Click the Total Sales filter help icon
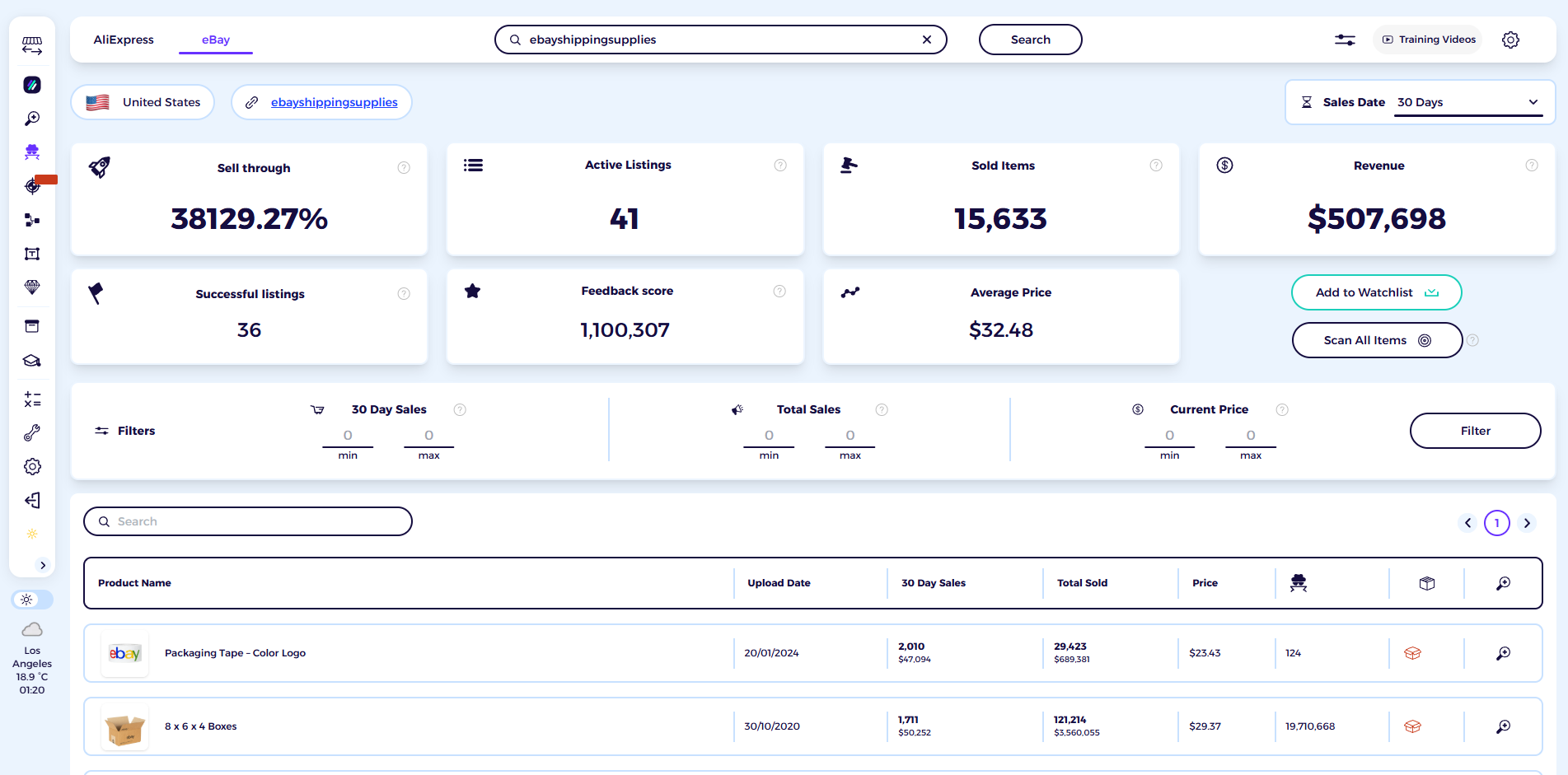 [x=882, y=410]
